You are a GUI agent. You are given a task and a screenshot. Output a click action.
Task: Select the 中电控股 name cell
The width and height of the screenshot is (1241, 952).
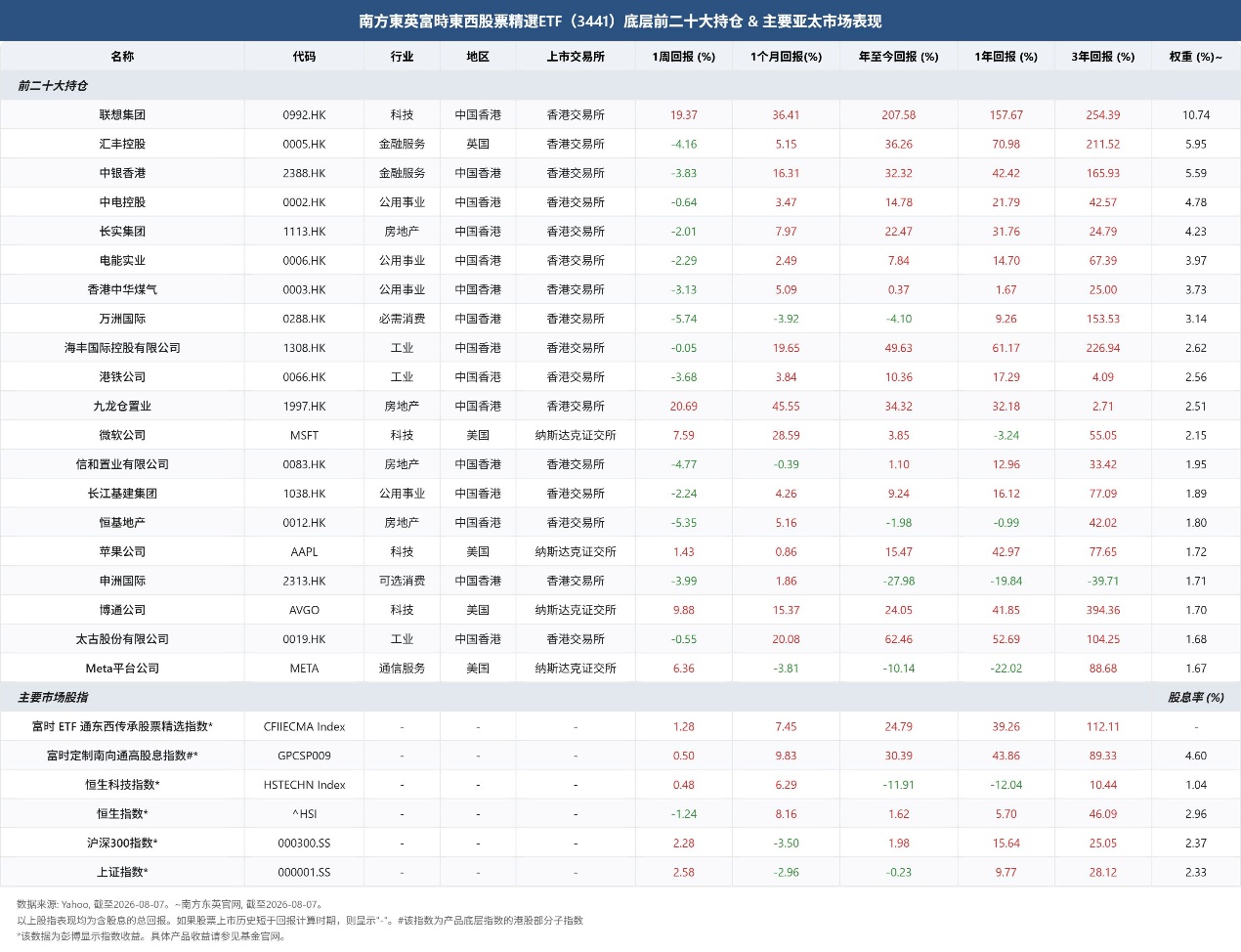122,202
